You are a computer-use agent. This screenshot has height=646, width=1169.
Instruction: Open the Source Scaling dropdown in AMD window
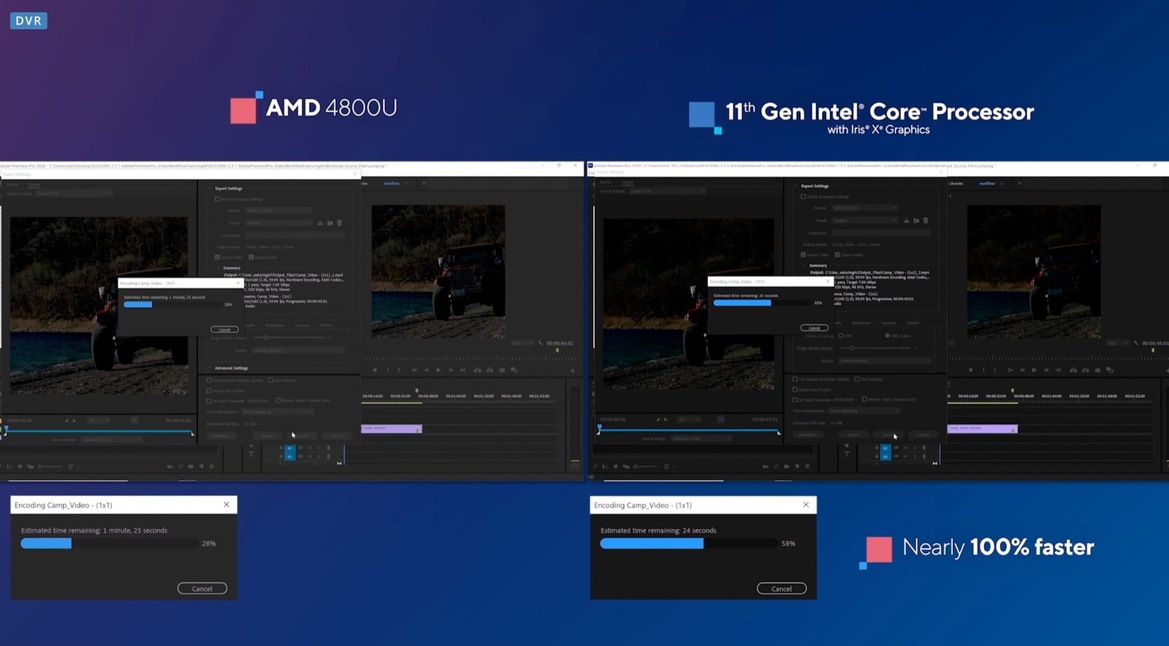pyautogui.click(x=75, y=193)
